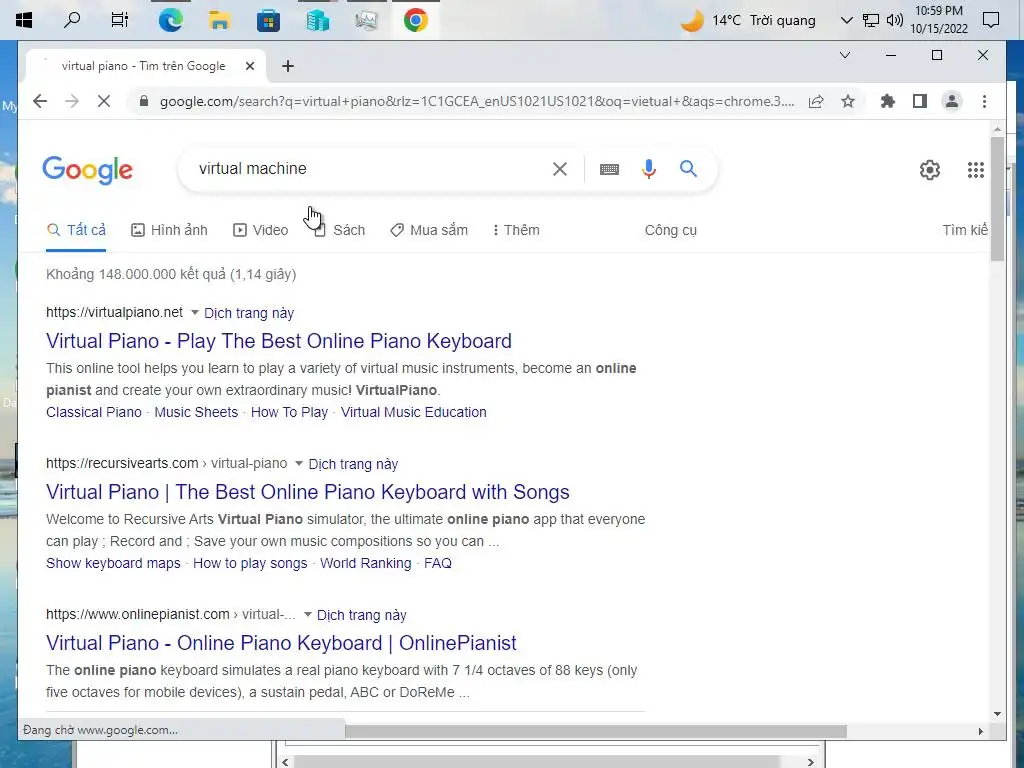1024x768 pixels.
Task: Open Virtual Piano - Play The Best Online result
Action: pyautogui.click(x=279, y=341)
